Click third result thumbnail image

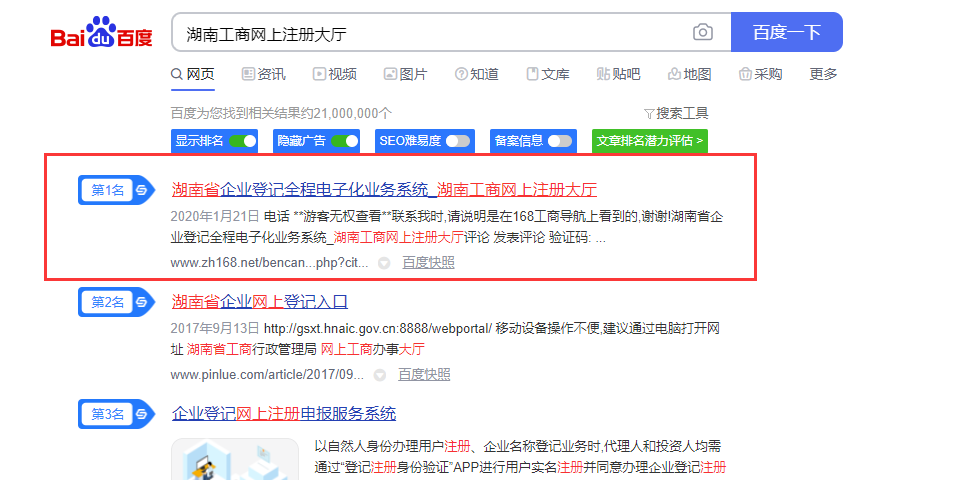point(235,459)
